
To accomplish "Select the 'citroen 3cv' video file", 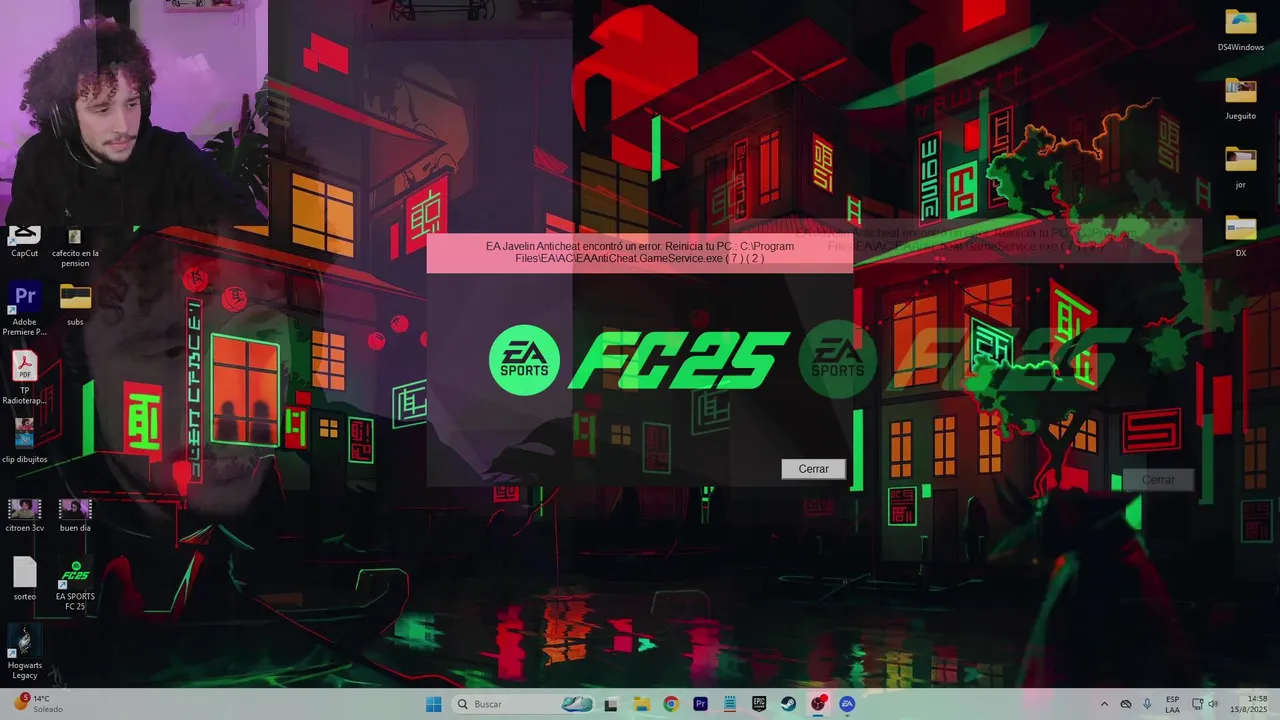I will 25,514.
